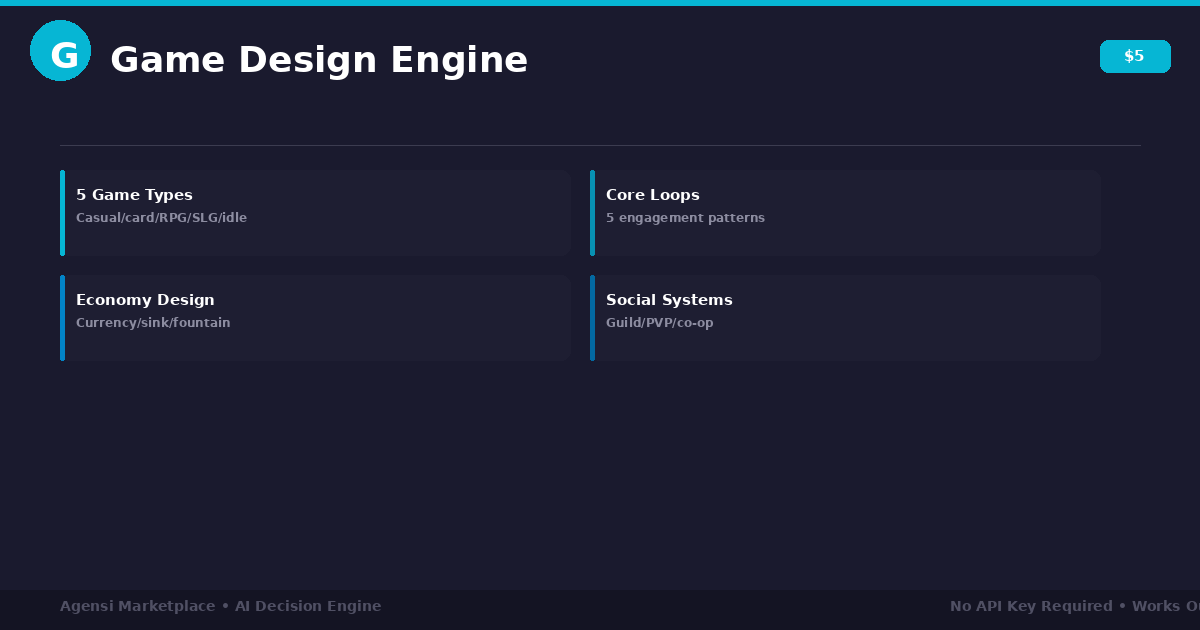Click the Guild/PVP/co-op description
1200x630 pixels.
click(659, 323)
